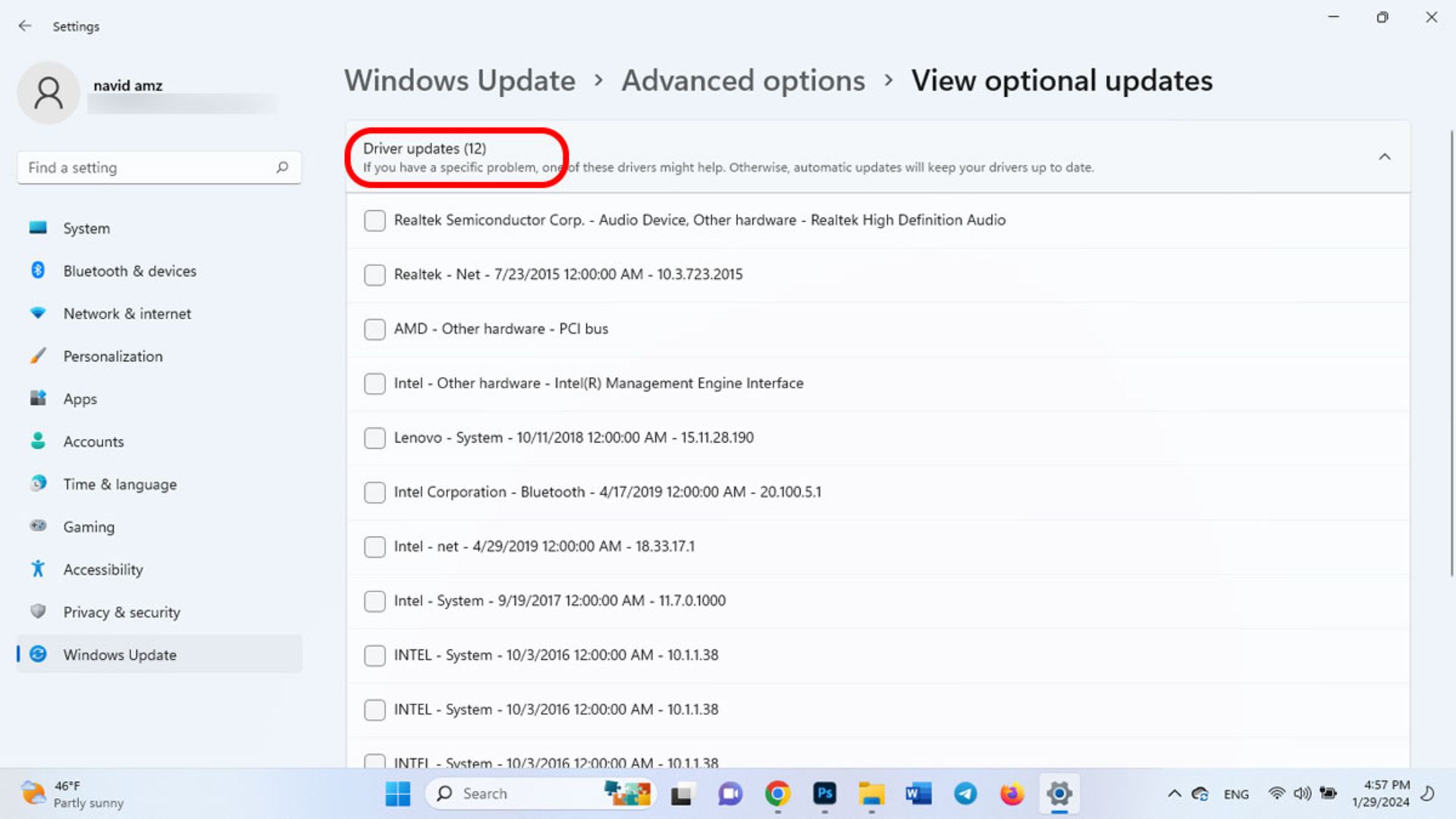Open Accounts settings
The width and height of the screenshot is (1456, 819).
click(x=159, y=441)
